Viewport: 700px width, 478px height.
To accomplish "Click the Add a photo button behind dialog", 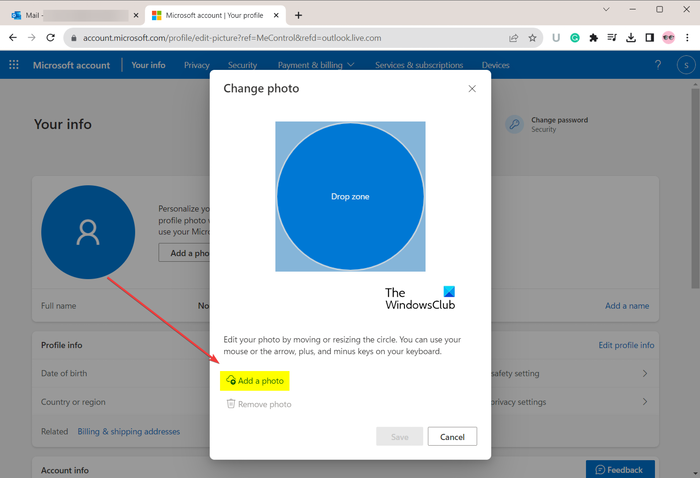I will pyautogui.click(x=184, y=253).
